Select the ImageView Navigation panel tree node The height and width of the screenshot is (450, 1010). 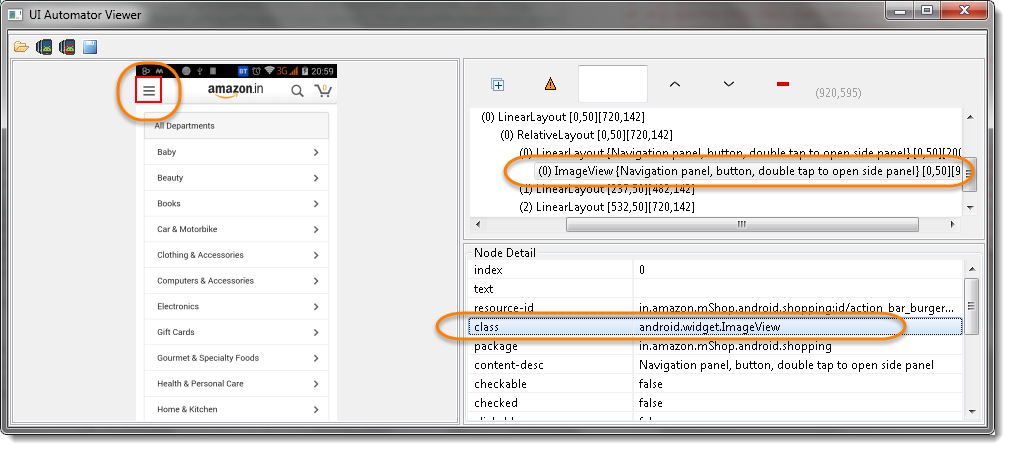tap(749, 171)
